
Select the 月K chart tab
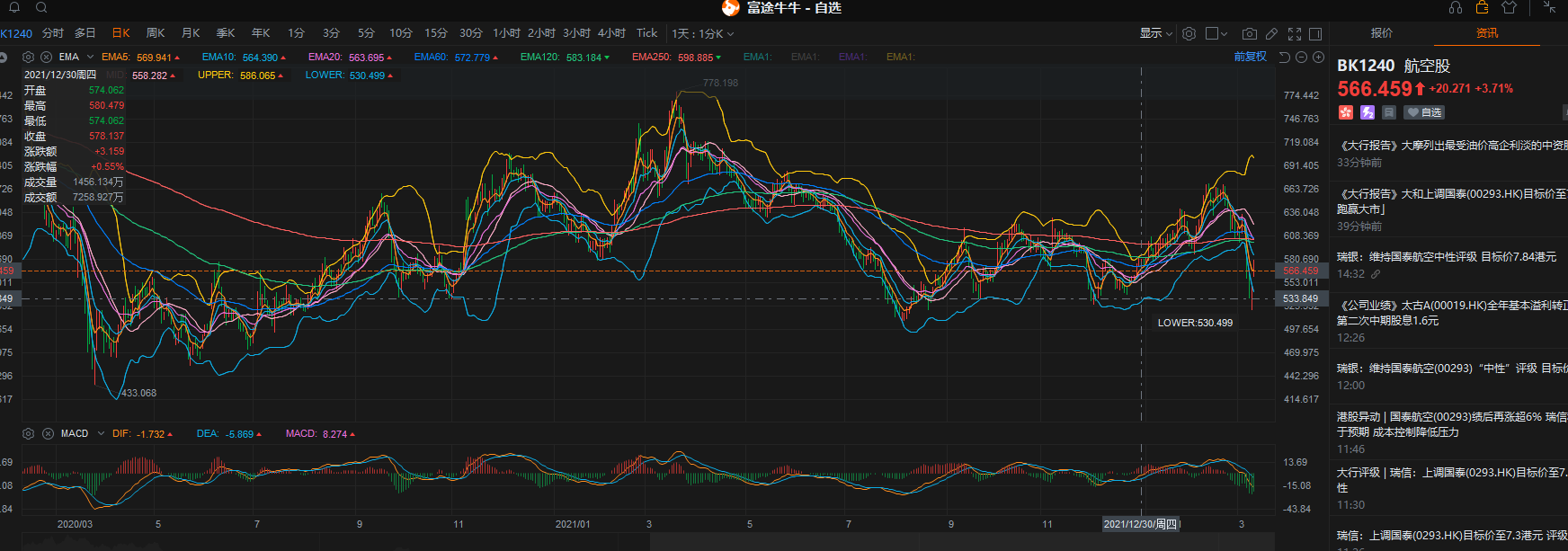[191, 33]
